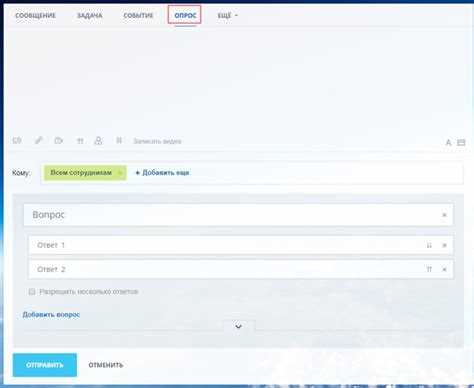Switch to the СОБЫТИЕ tab
This screenshot has width=474, height=388.
[x=138, y=16]
